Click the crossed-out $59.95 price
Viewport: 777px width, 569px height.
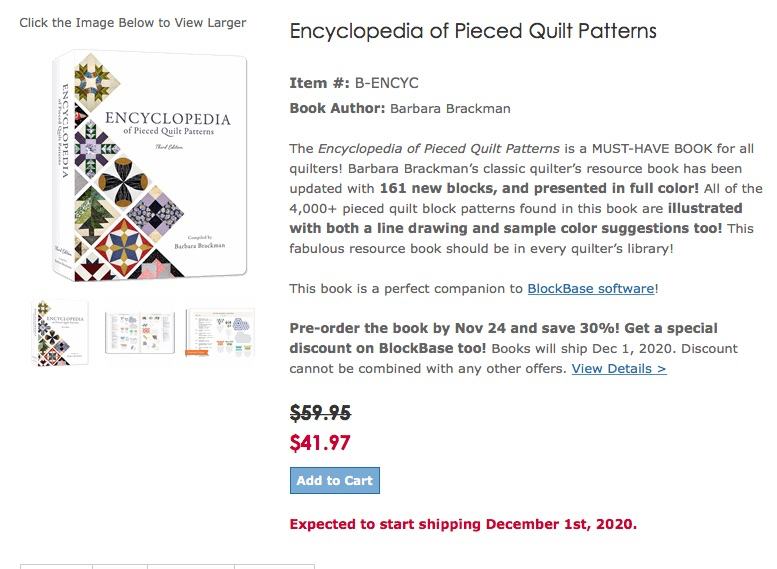(x=320, y=413)
